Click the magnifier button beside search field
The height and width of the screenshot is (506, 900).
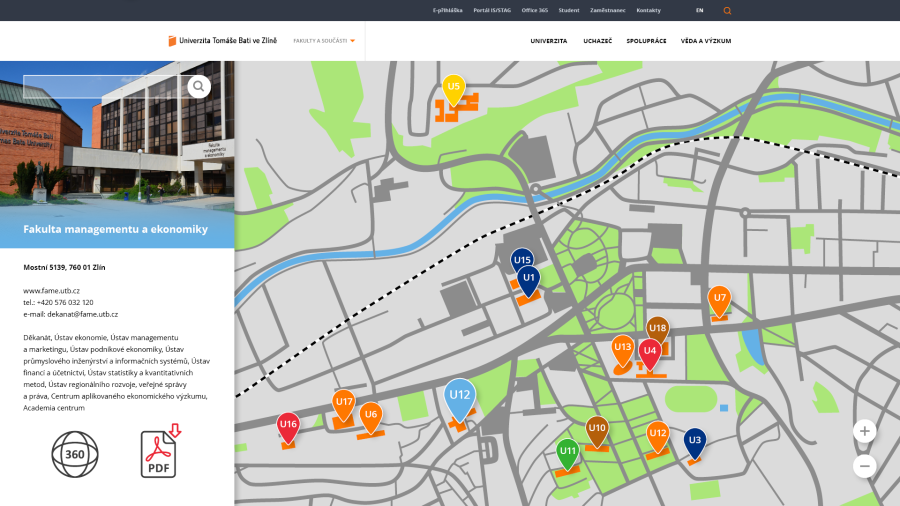pyautogui.click(x=199, y=86)
